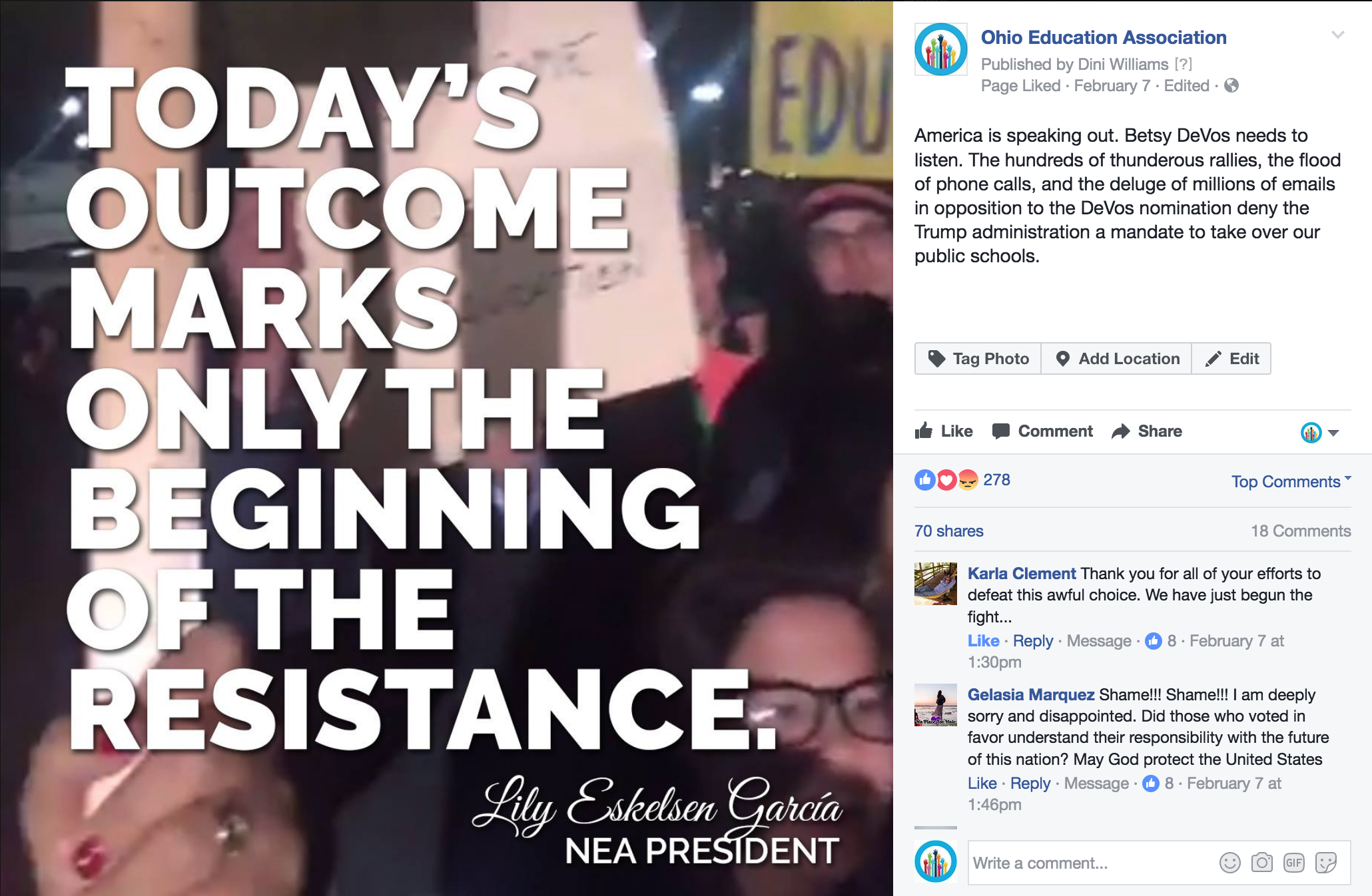
Task: Click the reaction icons next to 278
Action: (946, 479)
